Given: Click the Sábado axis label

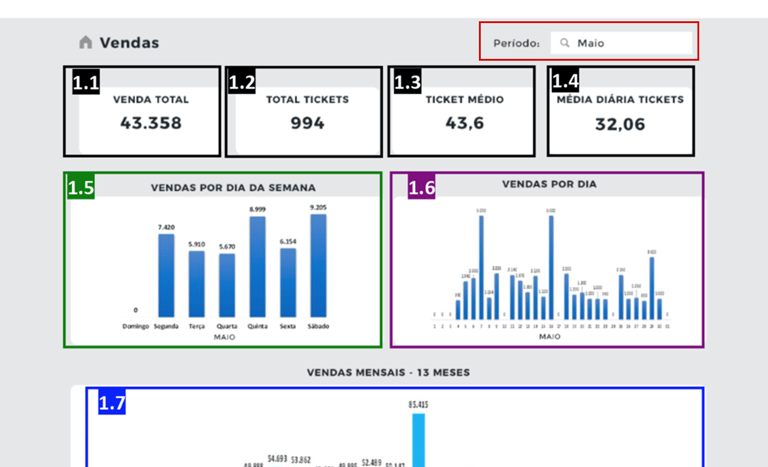Looking at the screenshot, I should pos(318,326).
